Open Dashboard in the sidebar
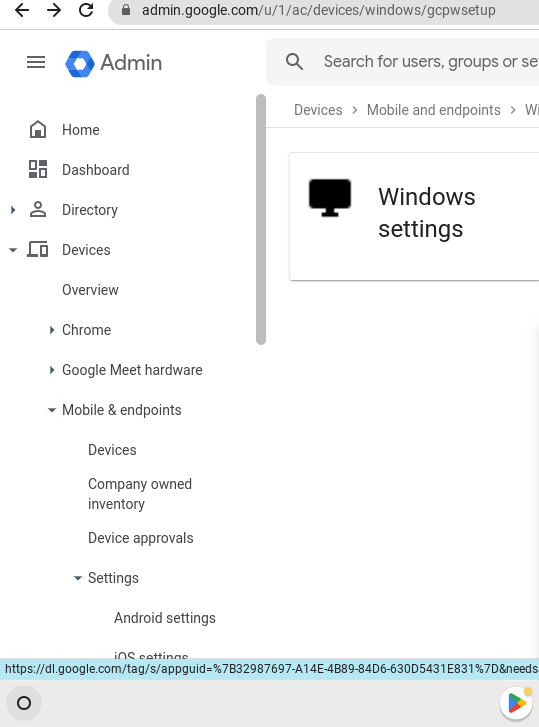The width and height of the screenshot is (539, 727). pos(95,170)
